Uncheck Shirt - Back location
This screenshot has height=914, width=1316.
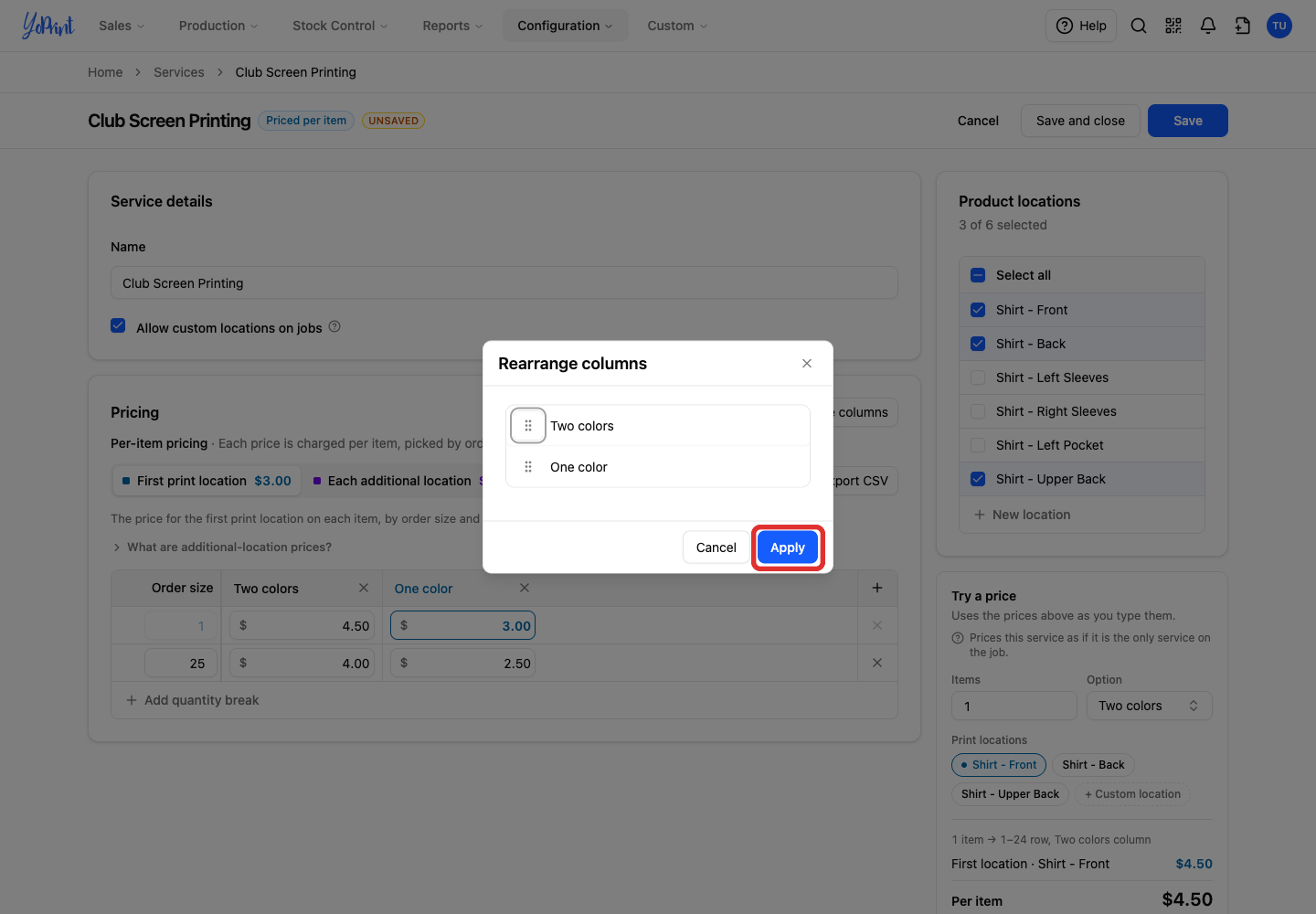[978, 344]
